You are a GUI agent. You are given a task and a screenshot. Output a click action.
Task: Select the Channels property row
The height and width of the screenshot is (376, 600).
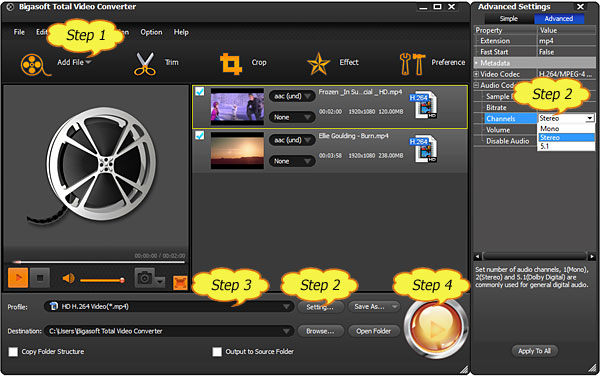pos(535,119)
